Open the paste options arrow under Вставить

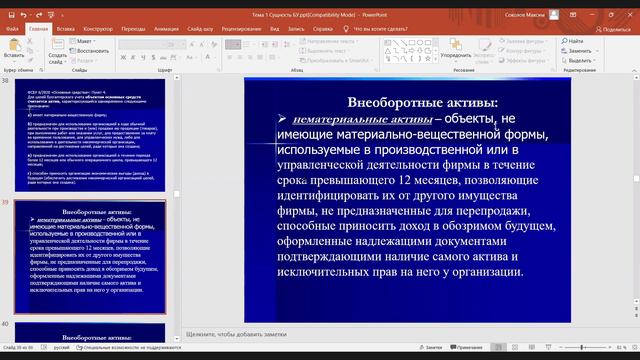14,62
